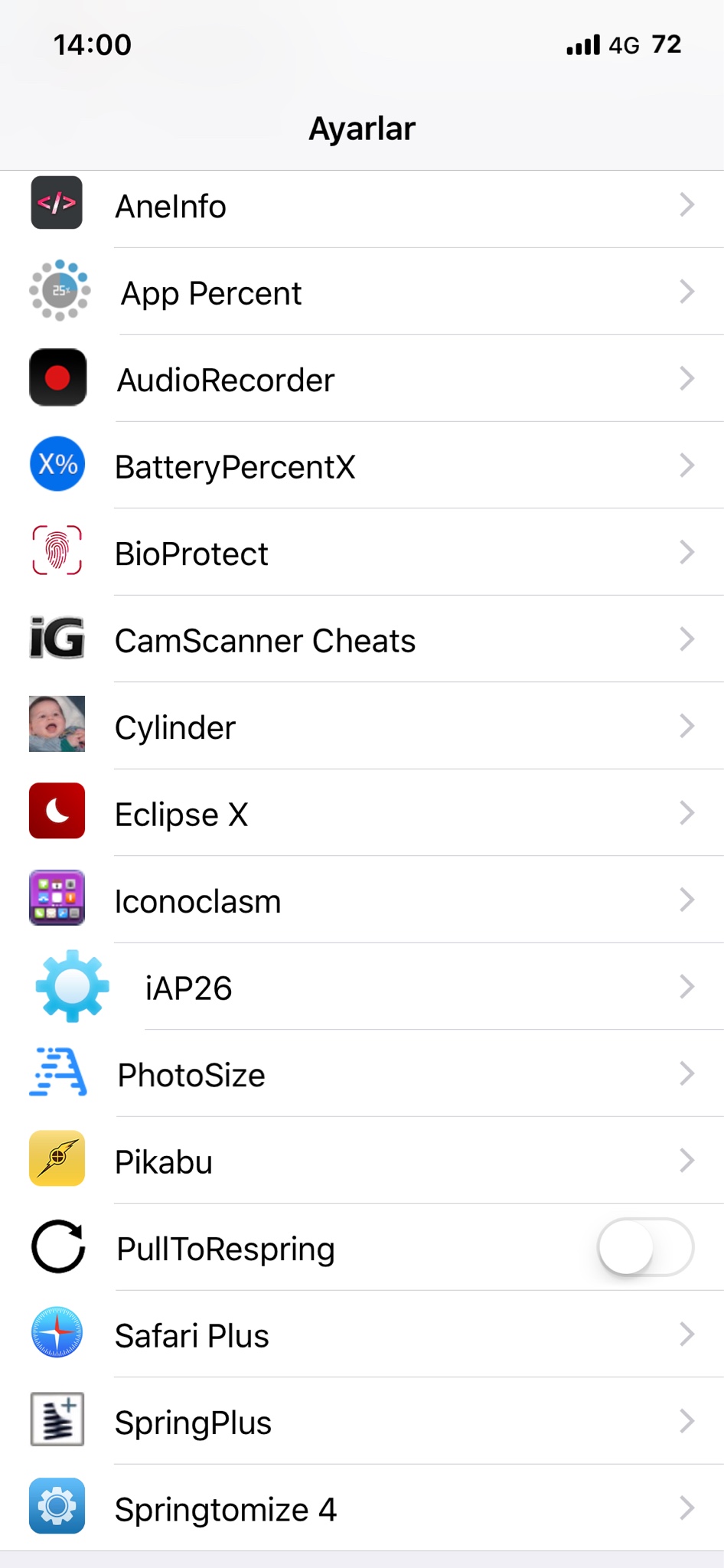This screenshot has width=724, height=1568.
Task: Tap the AudioRecorder label
Action: tap(226, 381)
